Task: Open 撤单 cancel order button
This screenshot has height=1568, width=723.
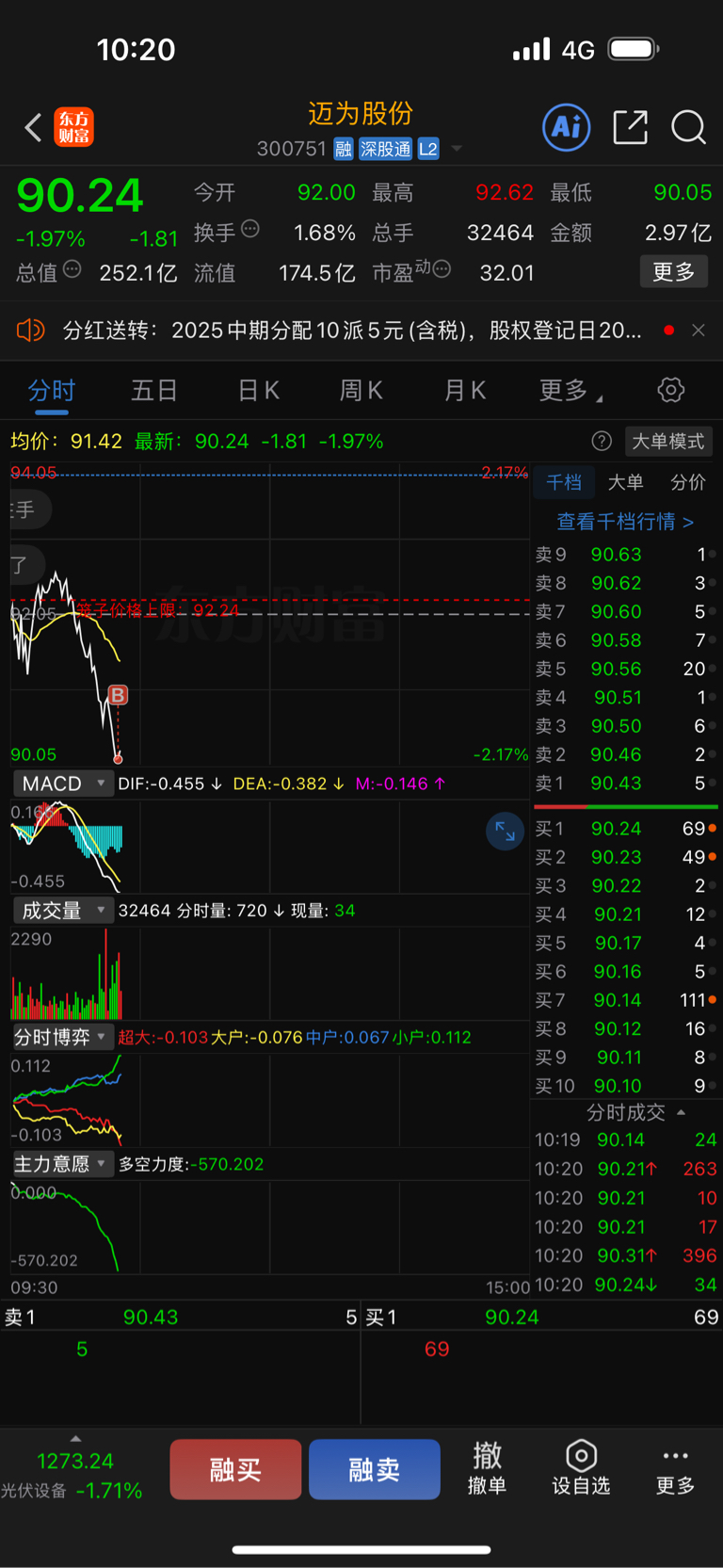Action: 487,1467
